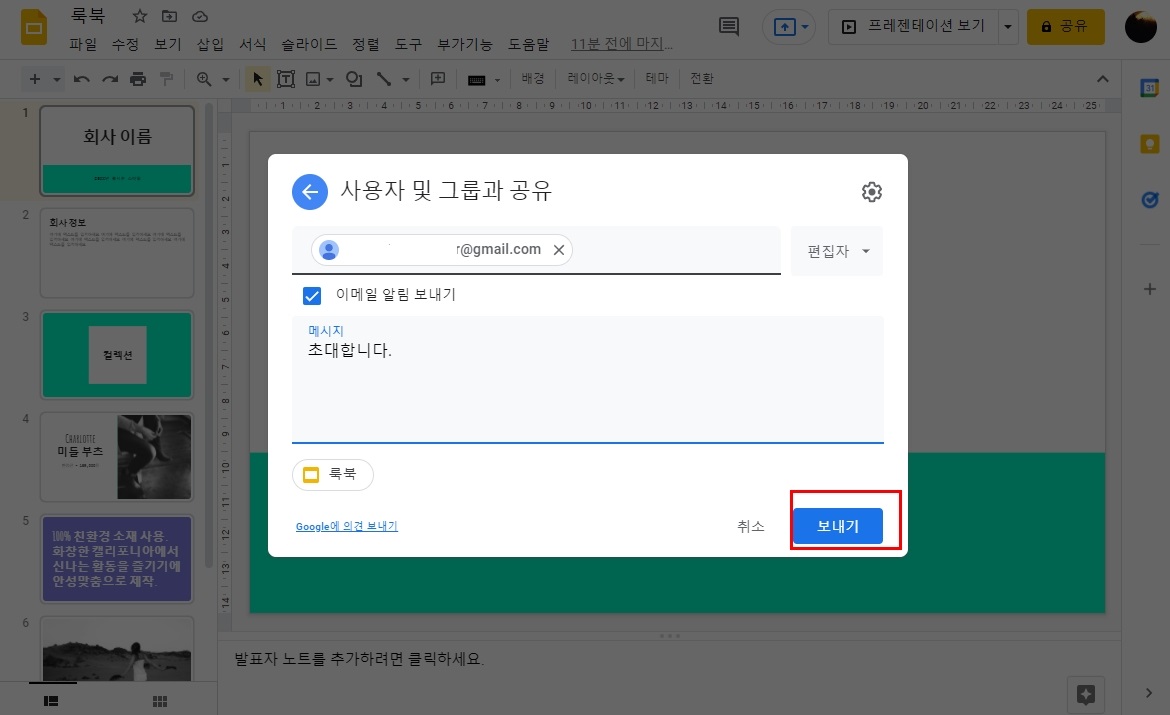
Task: Select the text box insertion tool
Action: (286, 78)
